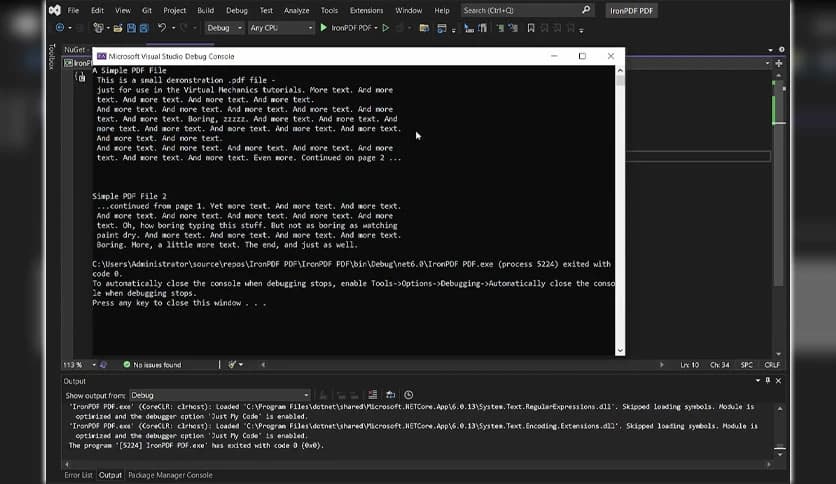
Task: Click the increase indent icon
Action: pos(513,28)
